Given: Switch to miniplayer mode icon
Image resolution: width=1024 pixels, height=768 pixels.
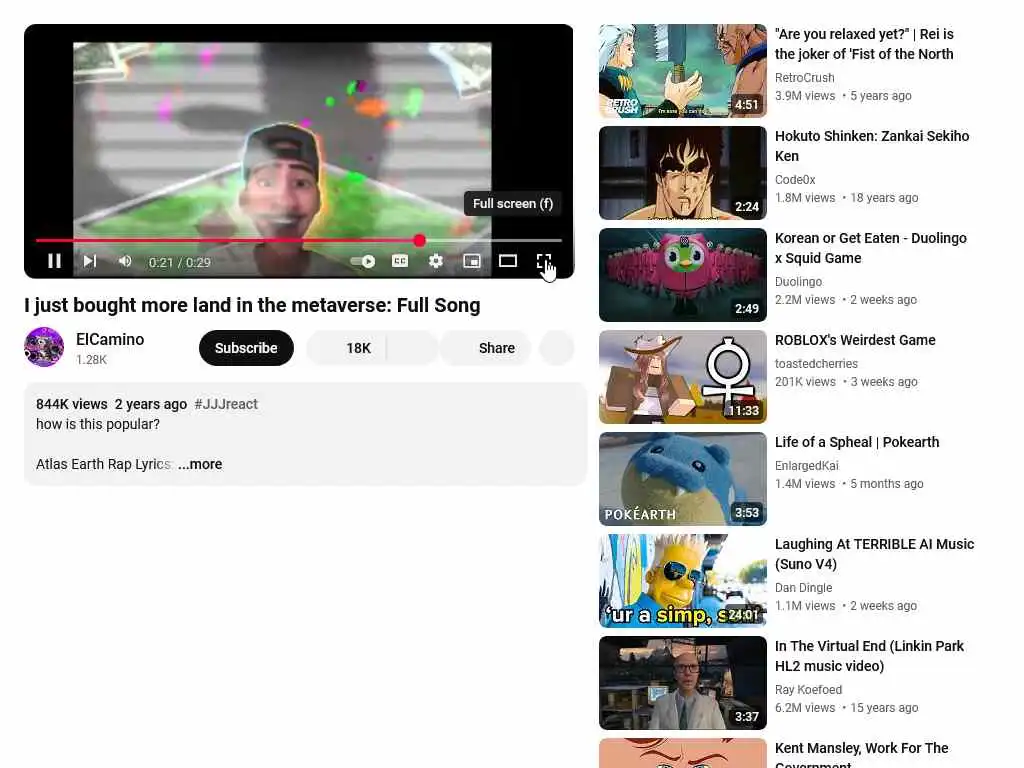Looking at the screenshot, I should coord(472,261).
